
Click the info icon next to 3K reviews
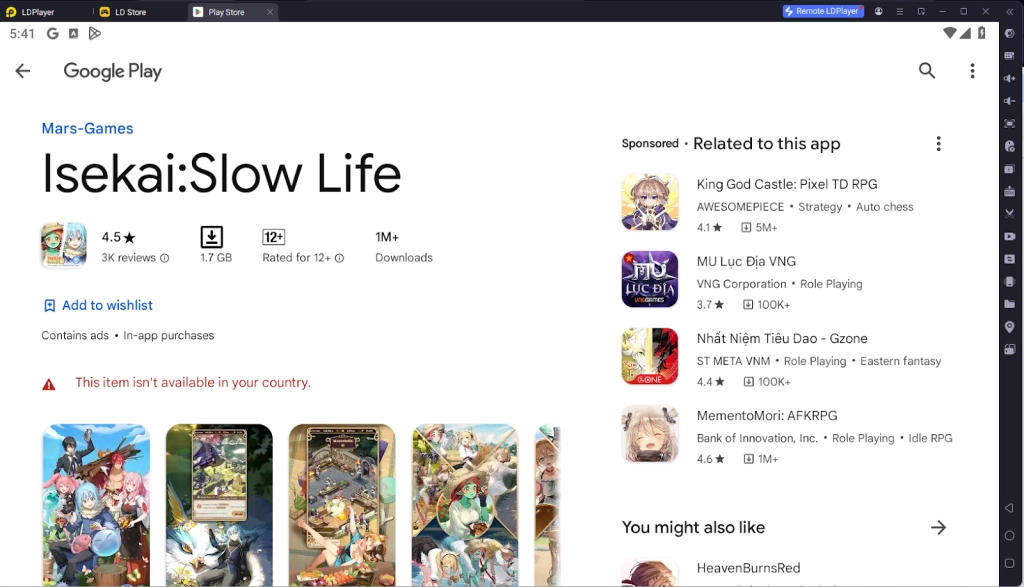click(x=165, y=258)
